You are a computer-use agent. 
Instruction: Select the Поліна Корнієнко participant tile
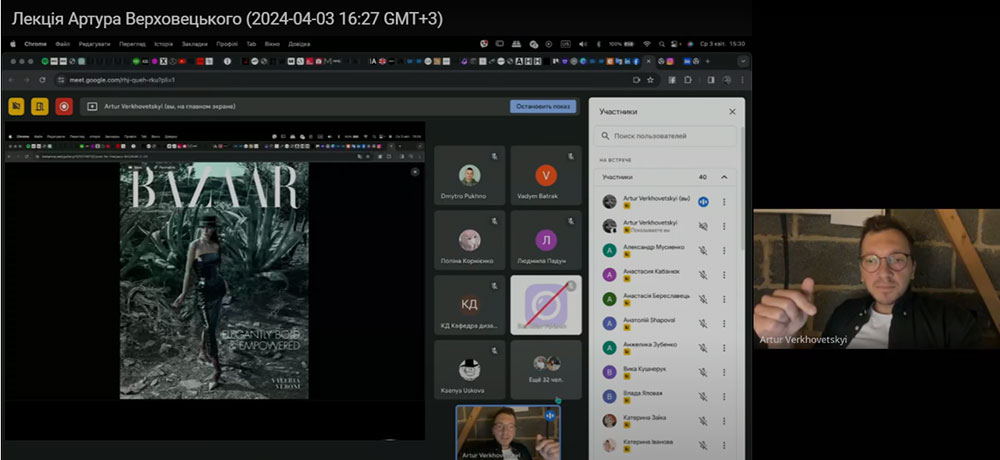pos(469,240)
